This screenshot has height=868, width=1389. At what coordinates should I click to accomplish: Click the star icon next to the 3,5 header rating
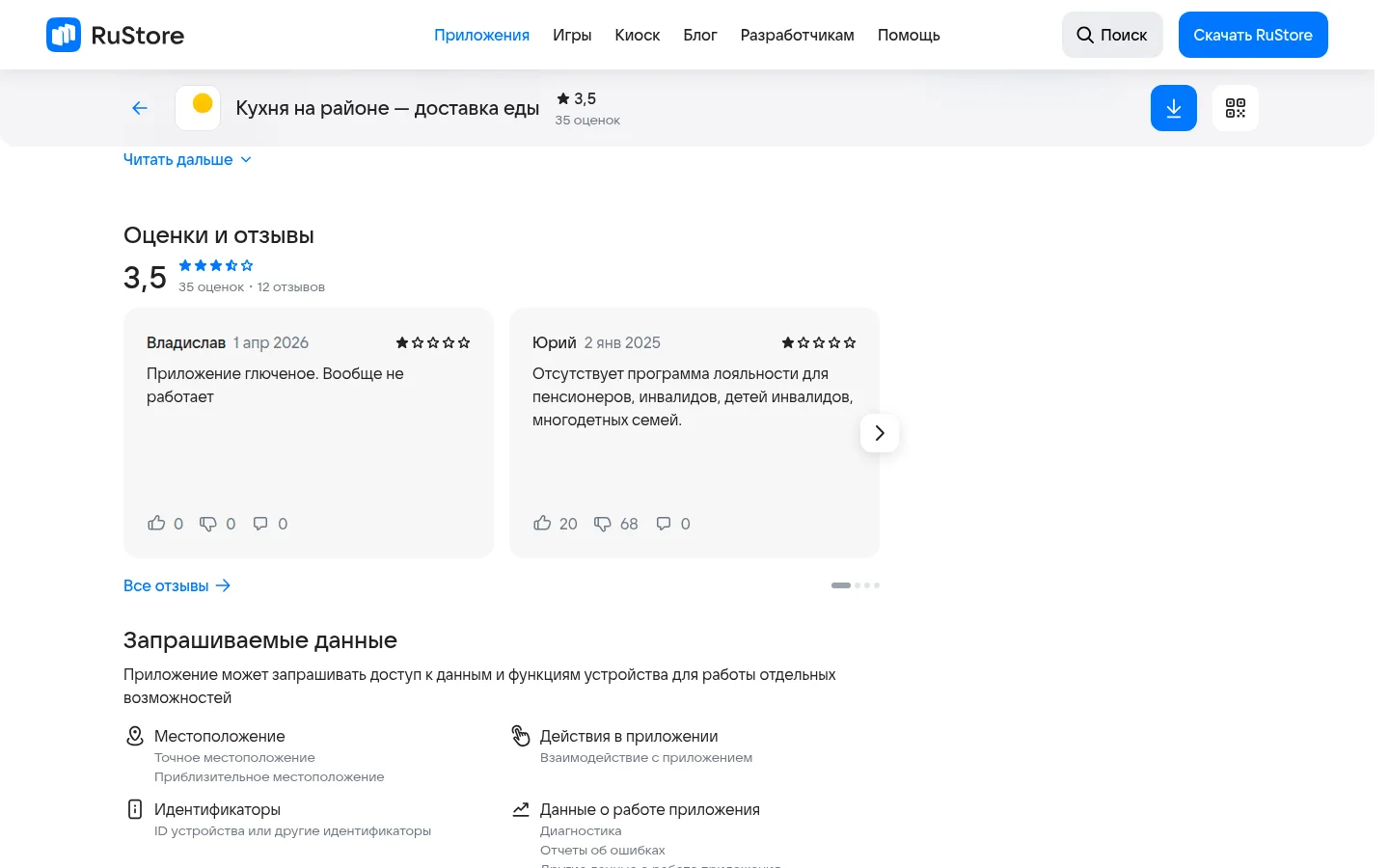coord(563,98)
